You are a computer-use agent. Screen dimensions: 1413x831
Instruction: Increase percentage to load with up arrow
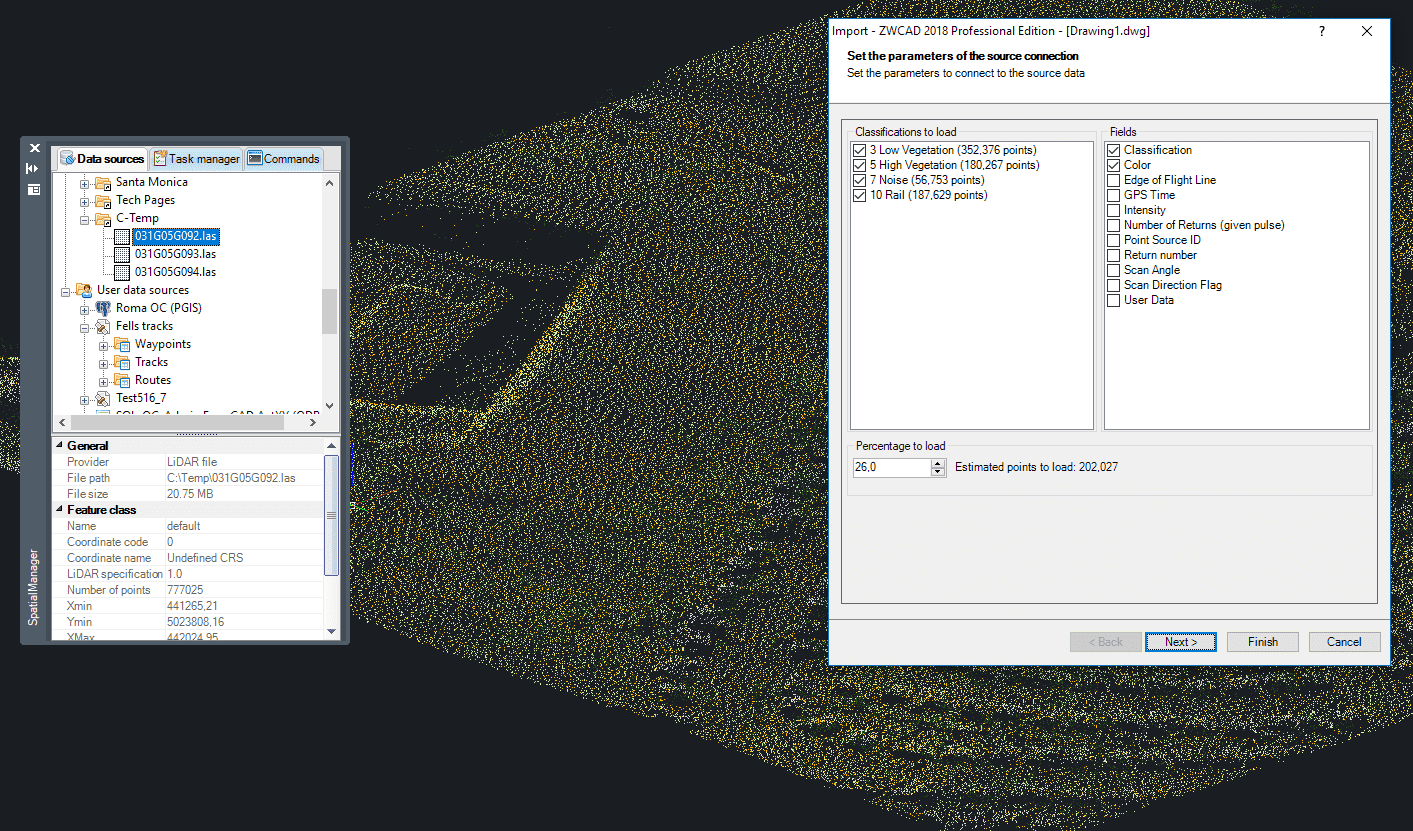coord(938,463)
